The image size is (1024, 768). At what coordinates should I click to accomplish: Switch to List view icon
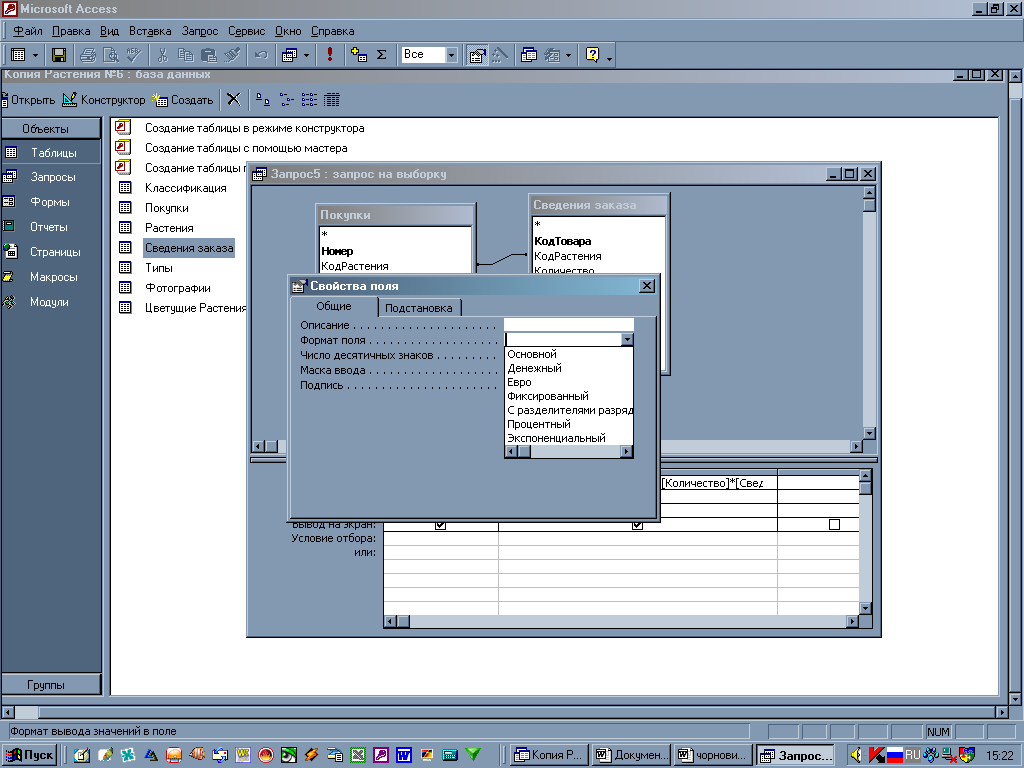[309, 99]
